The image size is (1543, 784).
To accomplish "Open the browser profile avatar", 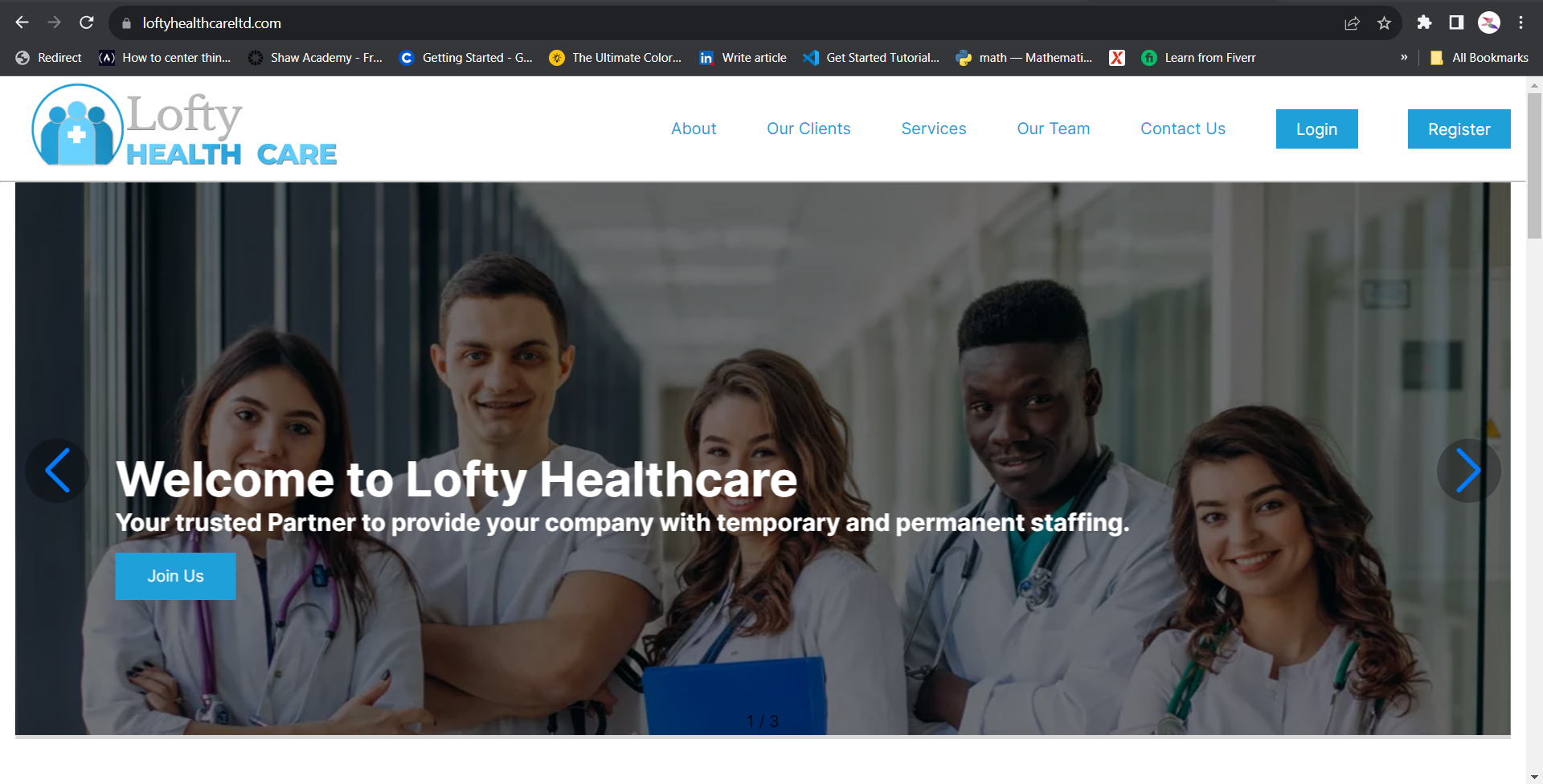I will 1489,22.
